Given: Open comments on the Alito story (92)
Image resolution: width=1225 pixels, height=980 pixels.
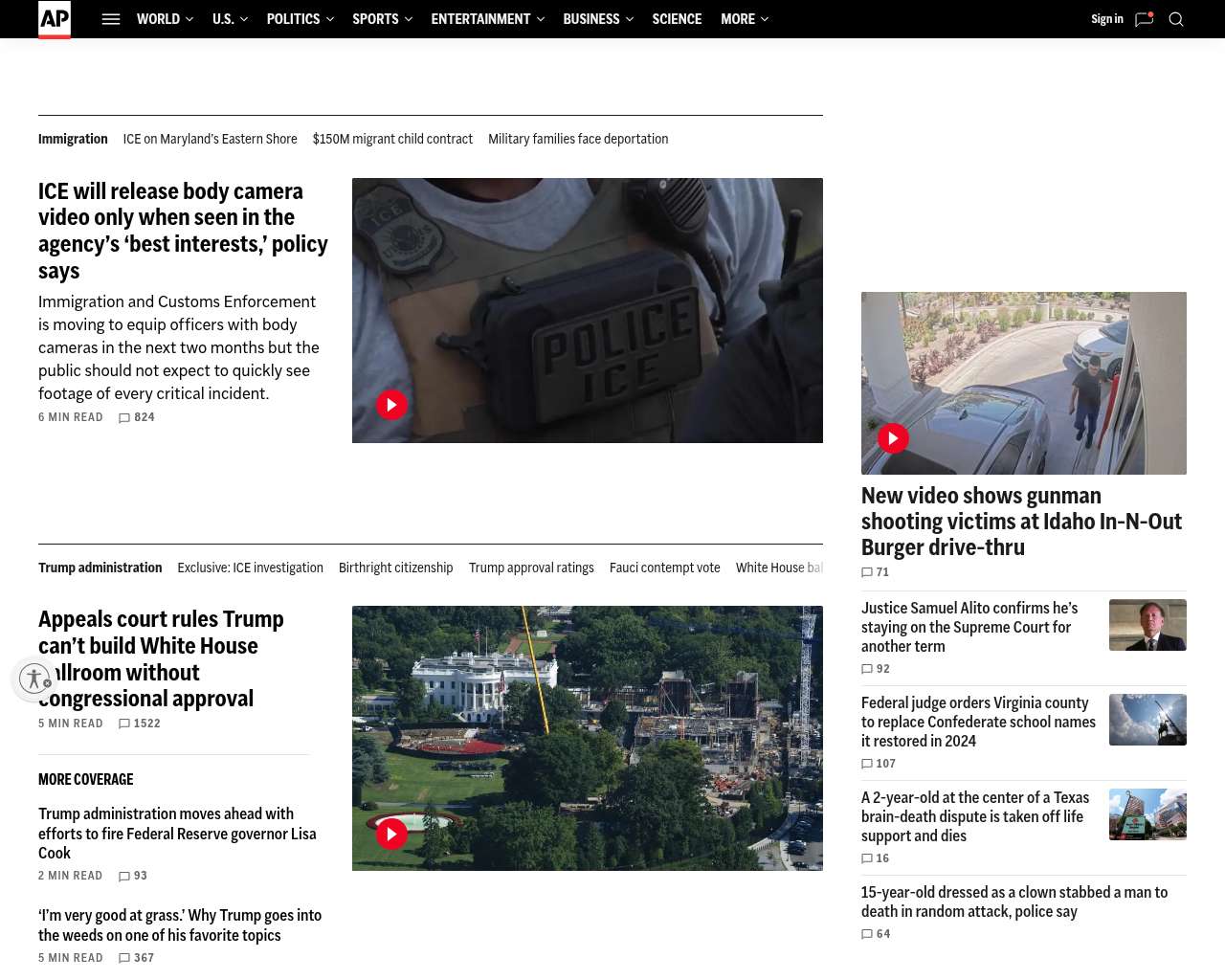Looking at the screenshot, I should pyautogui.click(x=876, y=669).
